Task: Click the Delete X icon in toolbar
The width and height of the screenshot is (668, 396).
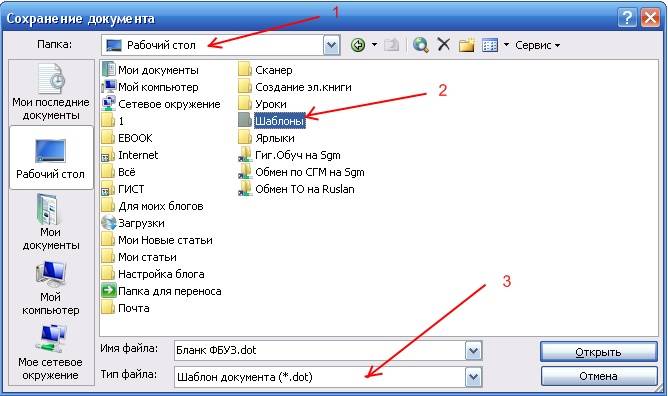Action: point(443,44)
